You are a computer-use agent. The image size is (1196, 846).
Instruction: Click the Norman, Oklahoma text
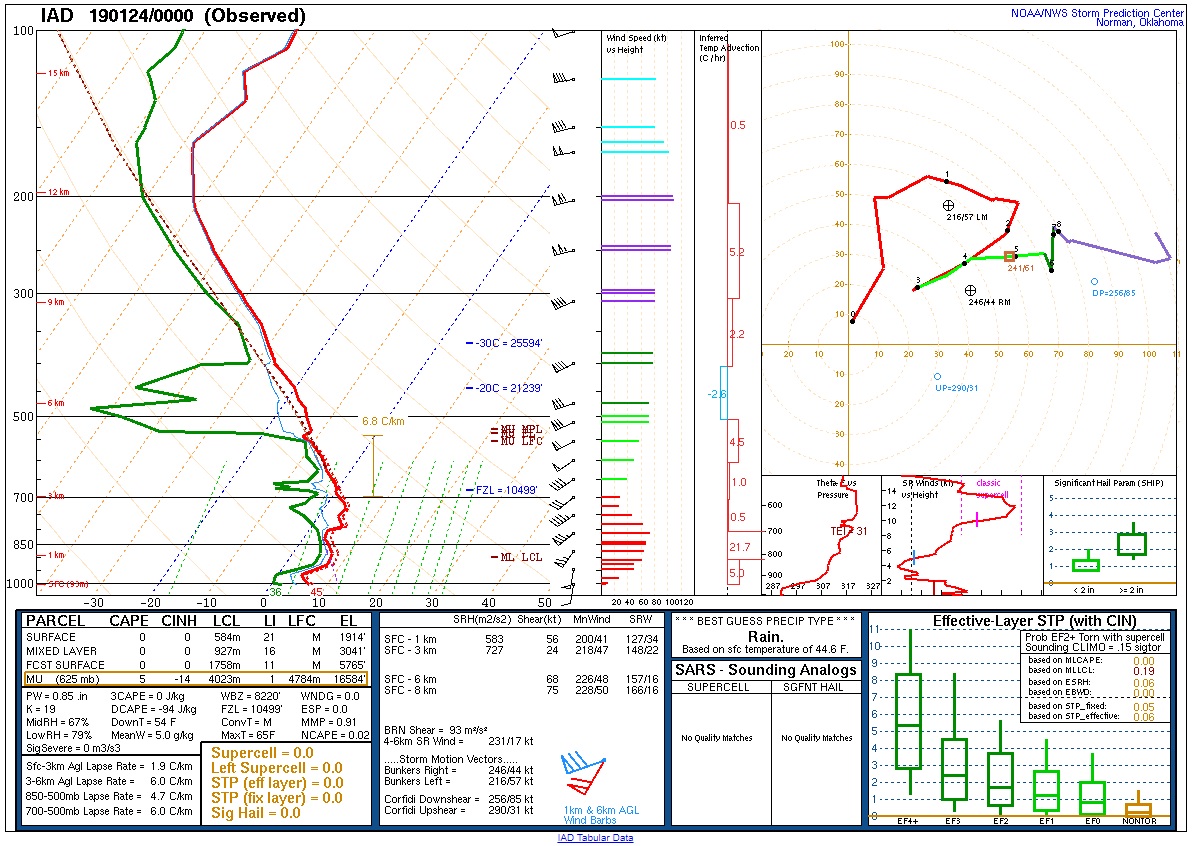click(1140, 23)
